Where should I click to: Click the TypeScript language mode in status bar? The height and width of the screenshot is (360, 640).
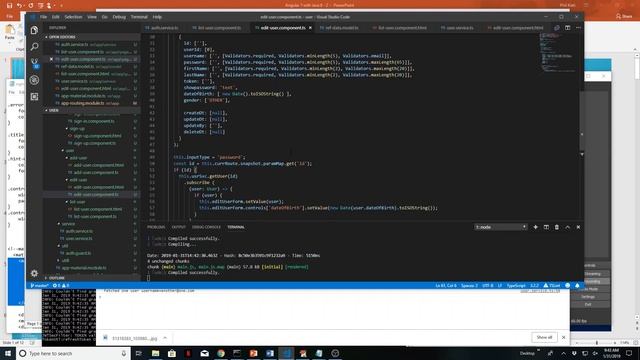pyautogui.click(x=516, y=285)
